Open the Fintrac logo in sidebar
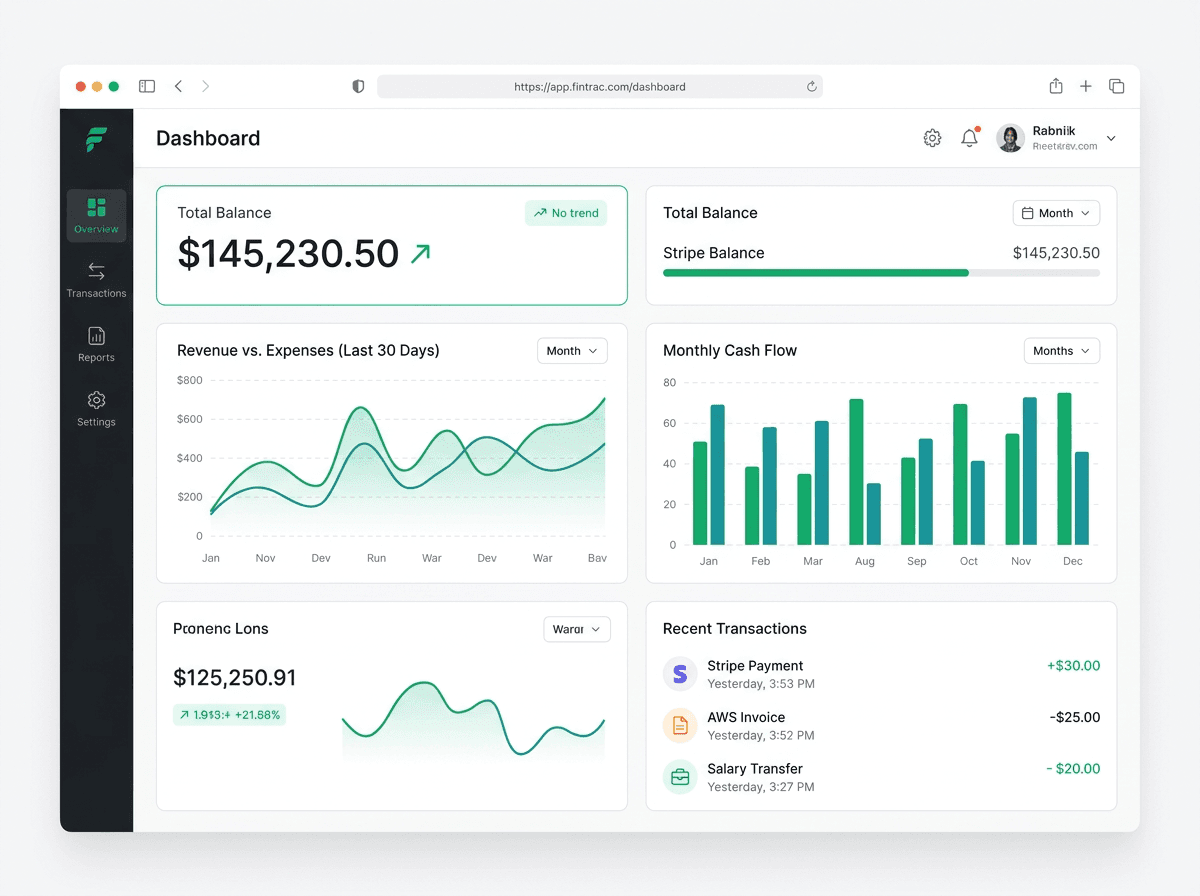 96,140
